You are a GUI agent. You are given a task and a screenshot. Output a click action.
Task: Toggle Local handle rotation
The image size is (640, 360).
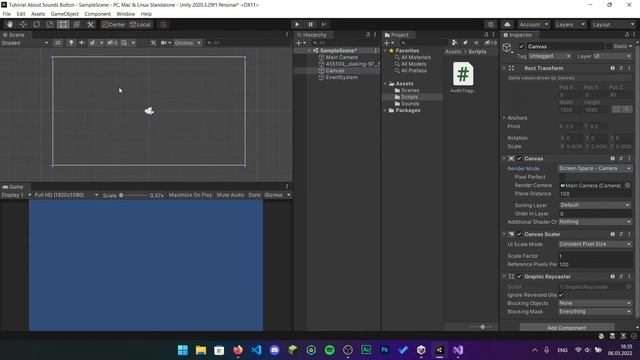tap(140, 24)
